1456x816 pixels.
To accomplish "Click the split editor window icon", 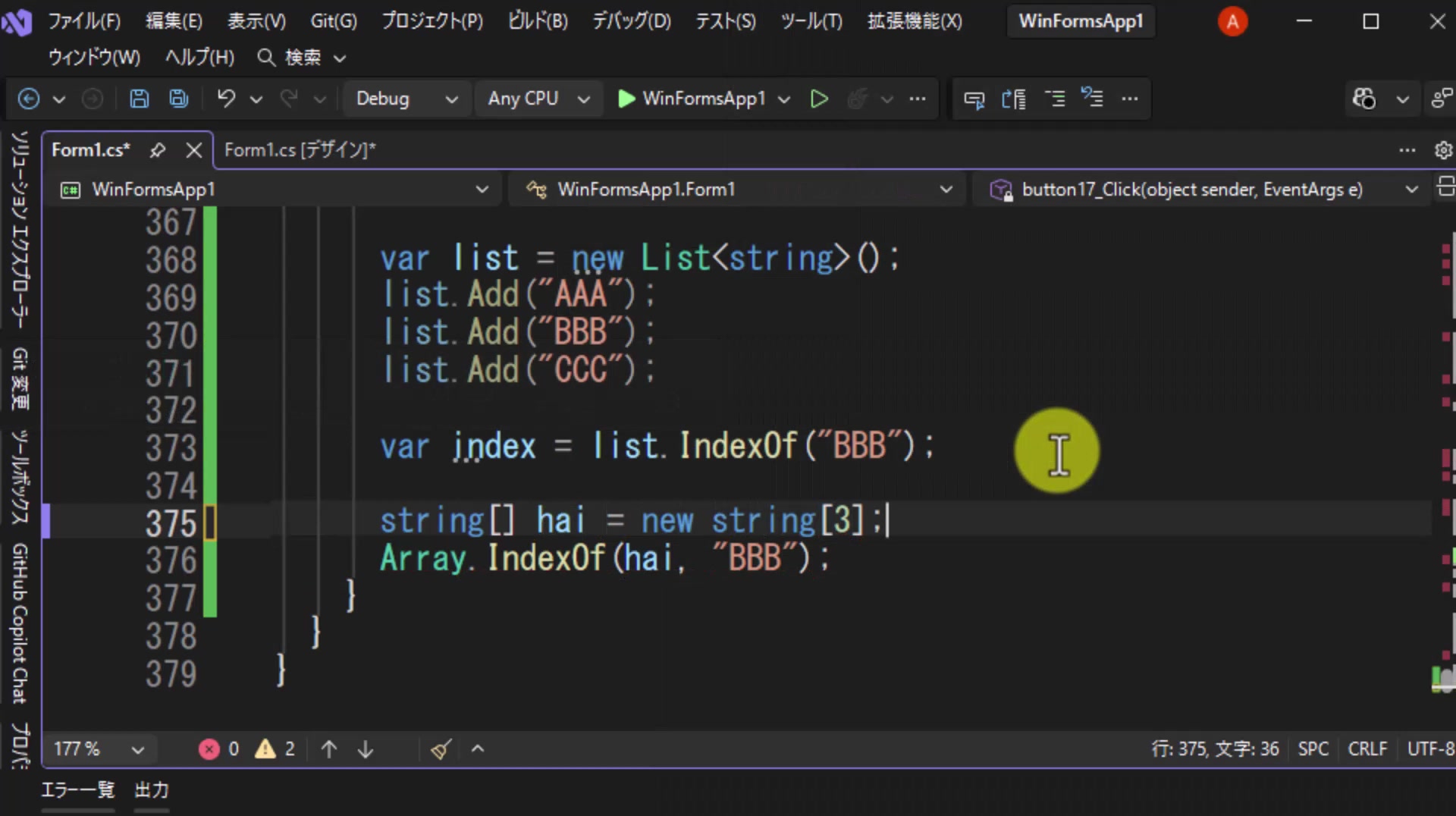I will (1446, 187).
